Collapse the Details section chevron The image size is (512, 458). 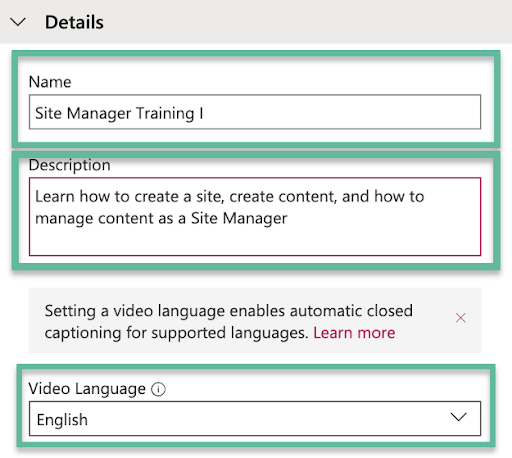(x=18, y=22)
